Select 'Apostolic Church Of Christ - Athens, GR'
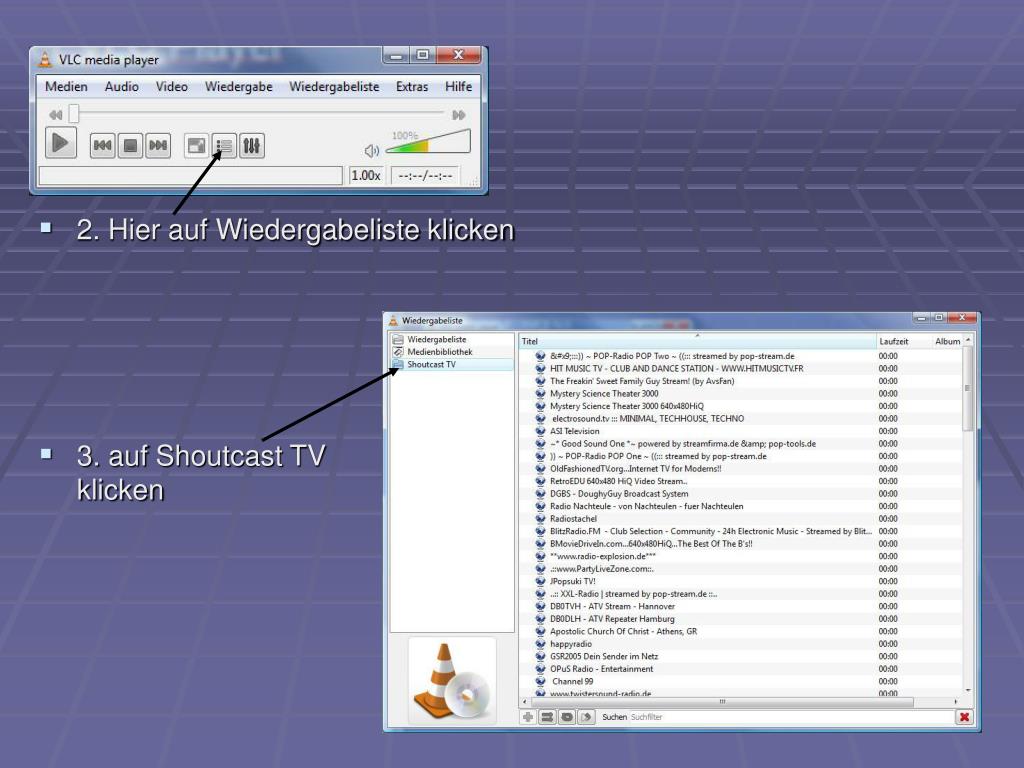1024x768 pixels. pyautogui.click(x=624, y=631)
